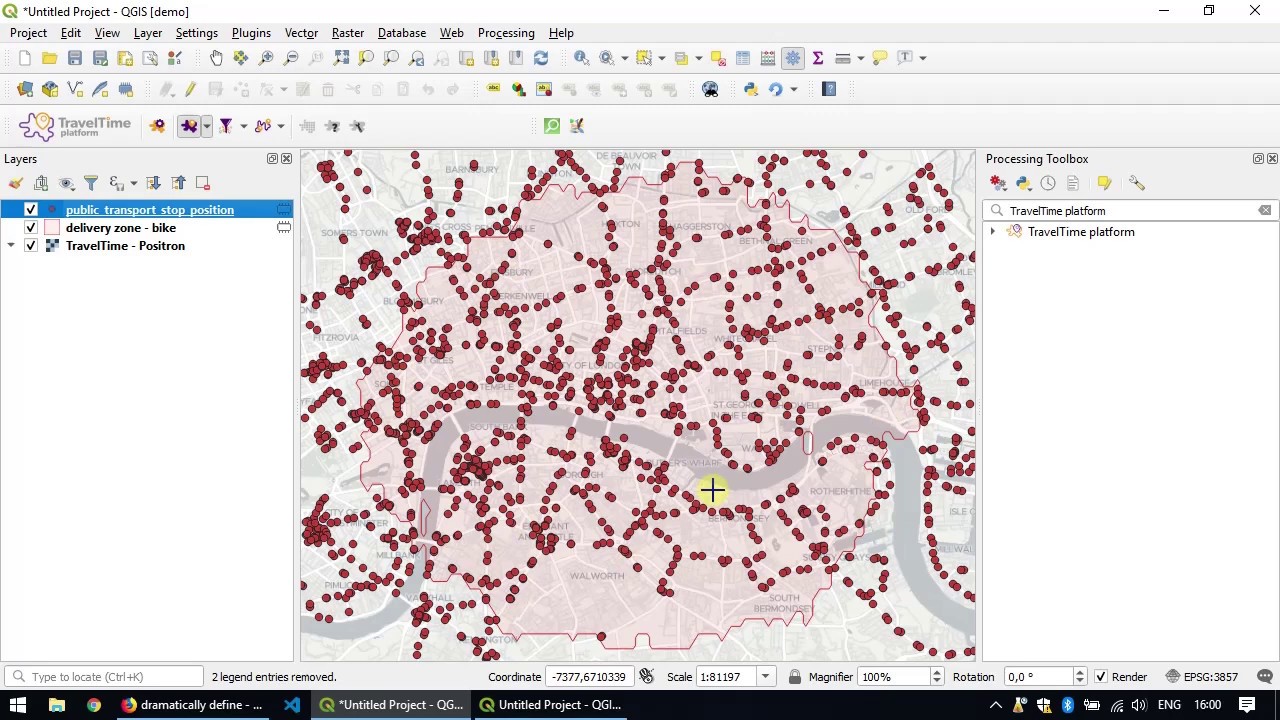Click the map tips speech bubble icon
The image size is (1280, 720).
(x=880, y=58)
